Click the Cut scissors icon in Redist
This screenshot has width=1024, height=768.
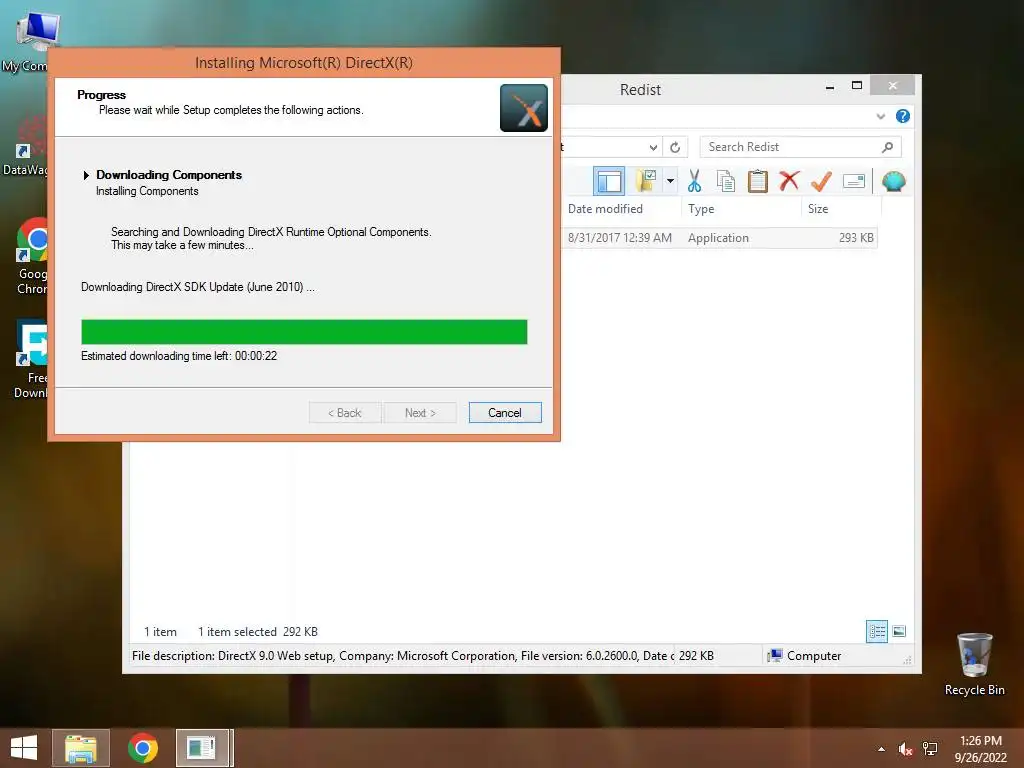[694, 181]
